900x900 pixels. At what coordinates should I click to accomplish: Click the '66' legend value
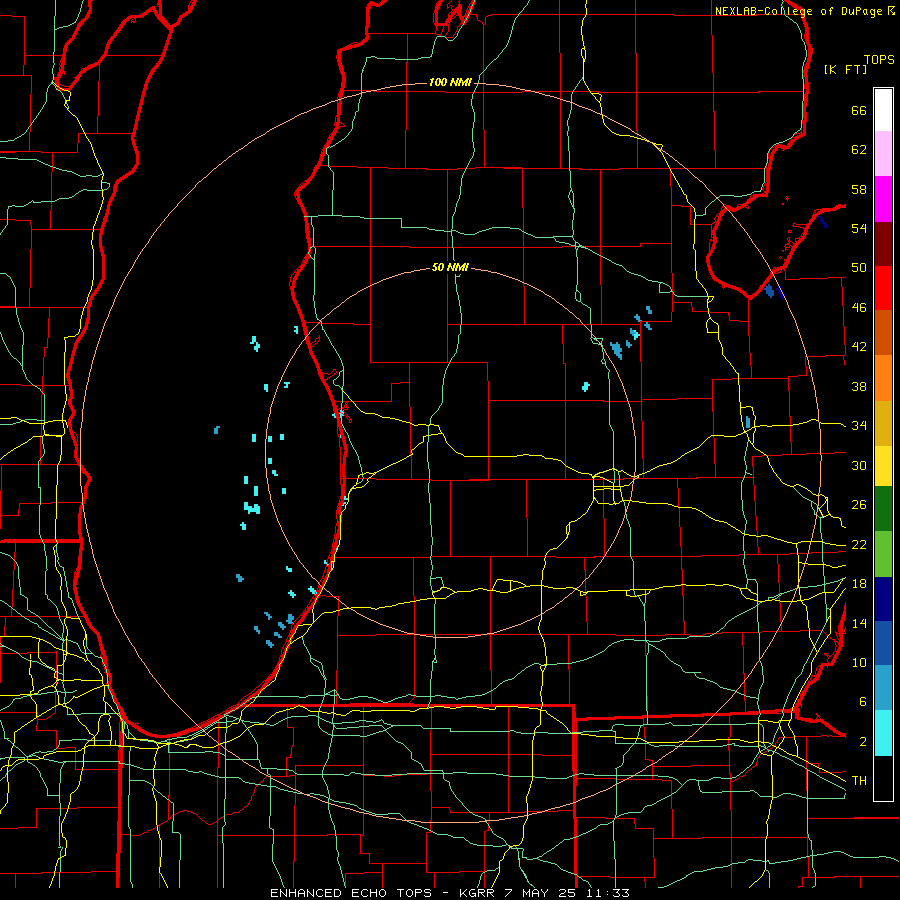click(859, 111)
